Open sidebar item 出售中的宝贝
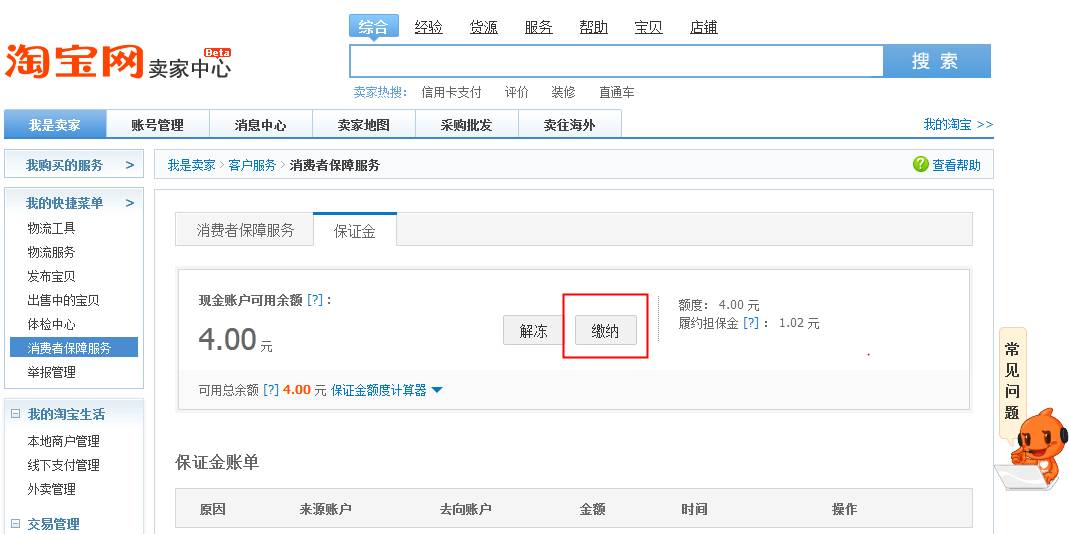 (x=63, y=300)
